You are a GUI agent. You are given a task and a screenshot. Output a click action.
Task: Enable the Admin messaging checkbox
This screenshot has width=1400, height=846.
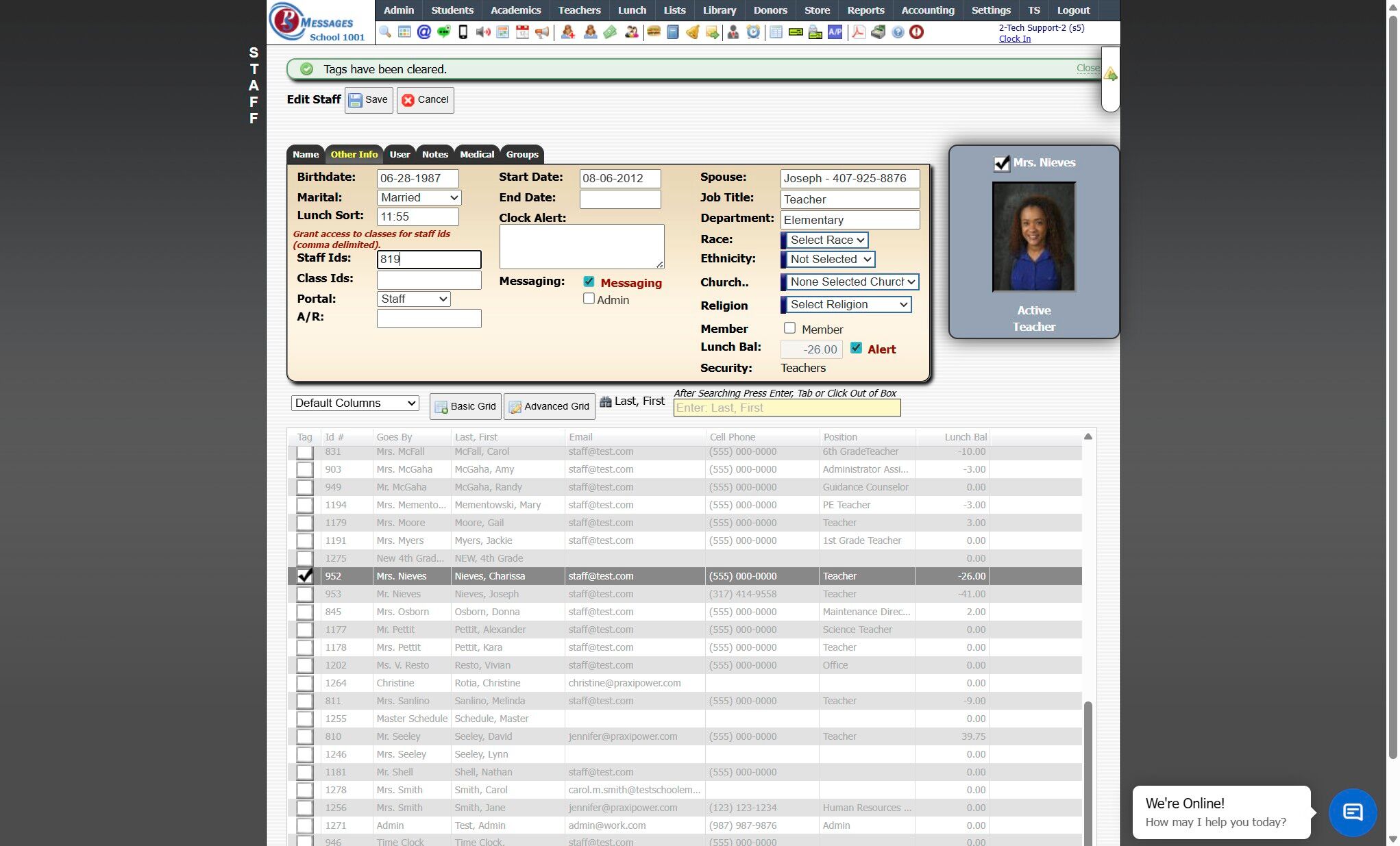589,299
